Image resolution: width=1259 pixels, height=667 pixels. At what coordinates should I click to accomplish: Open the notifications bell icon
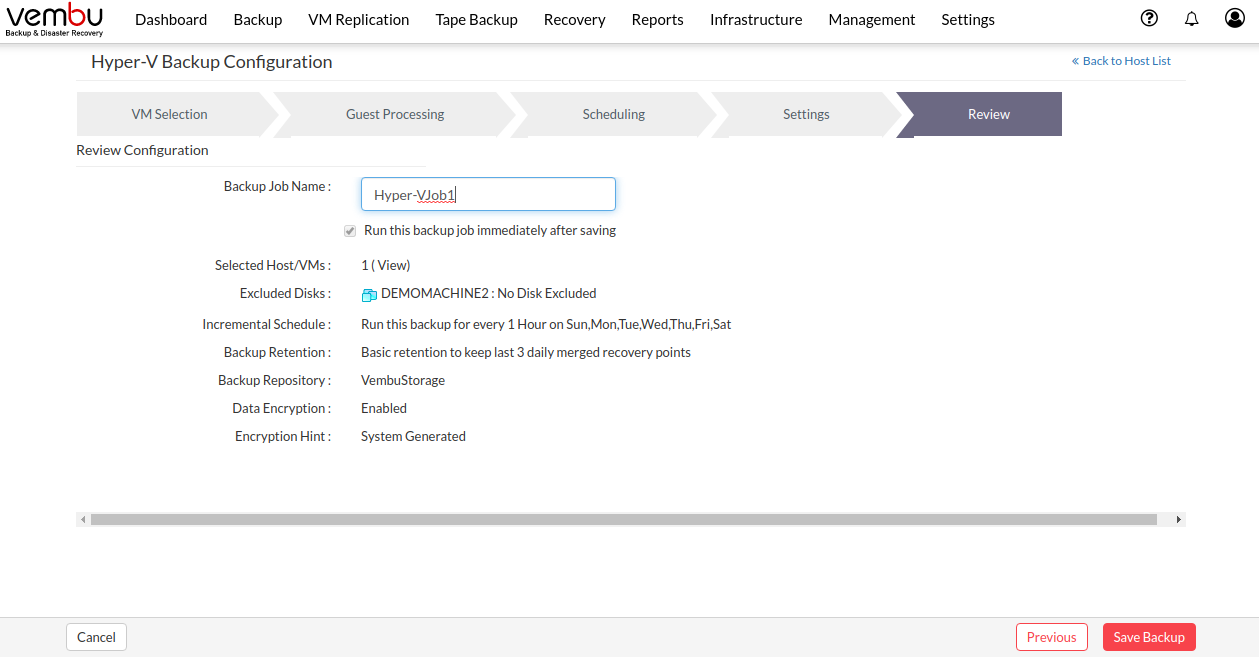pos(1191,18)
